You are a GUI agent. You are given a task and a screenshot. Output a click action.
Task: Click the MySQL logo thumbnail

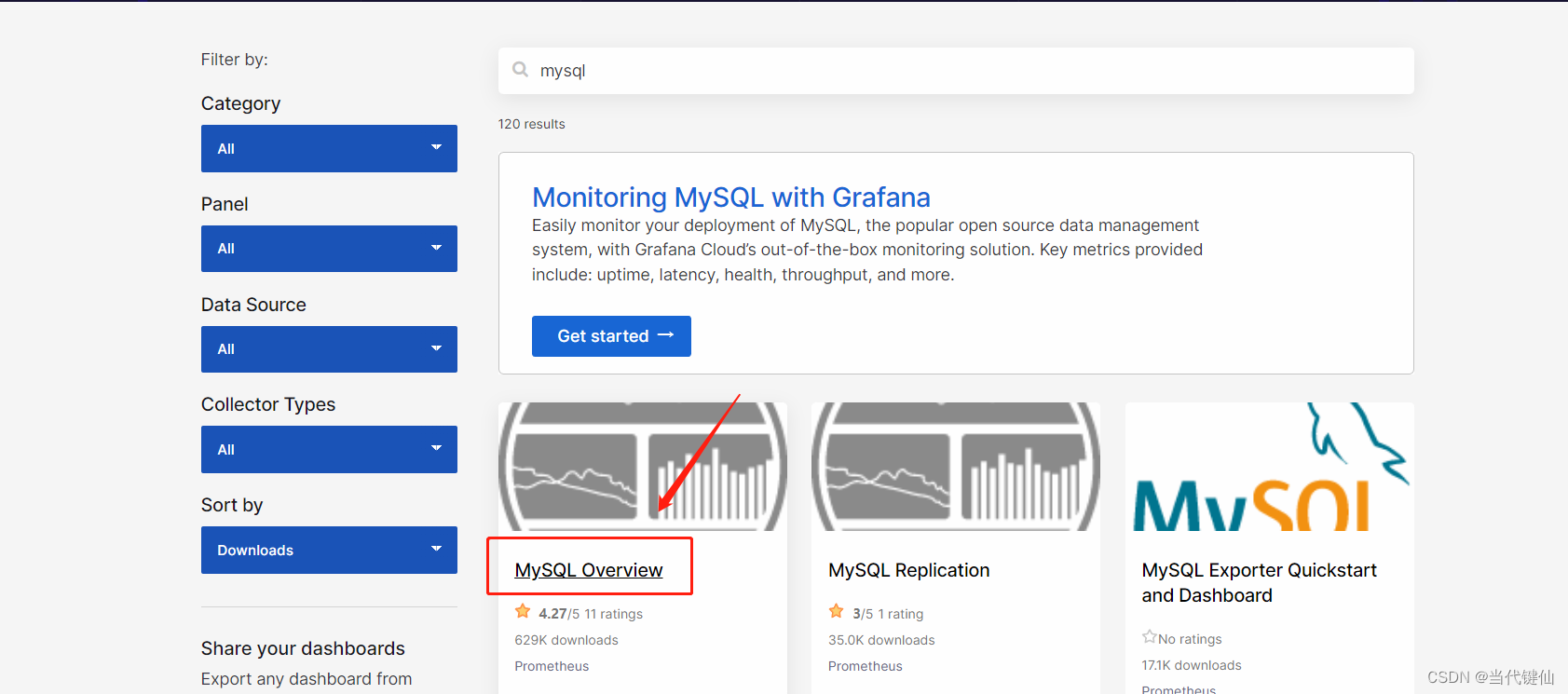(x=1270, y=467)
